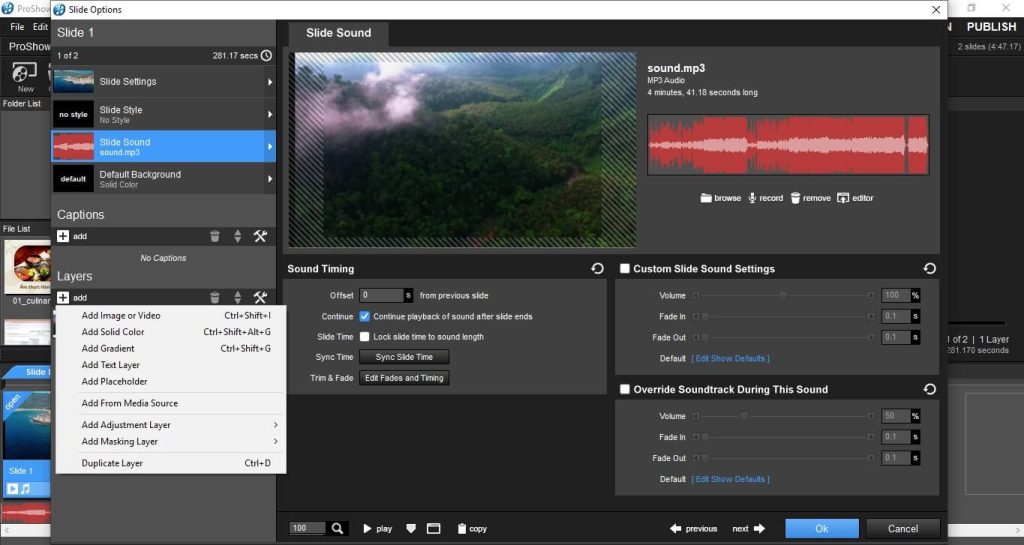Click the Captions tools wrench icon
This screenshot has height=545, width=1024.
tap(260, 236)
